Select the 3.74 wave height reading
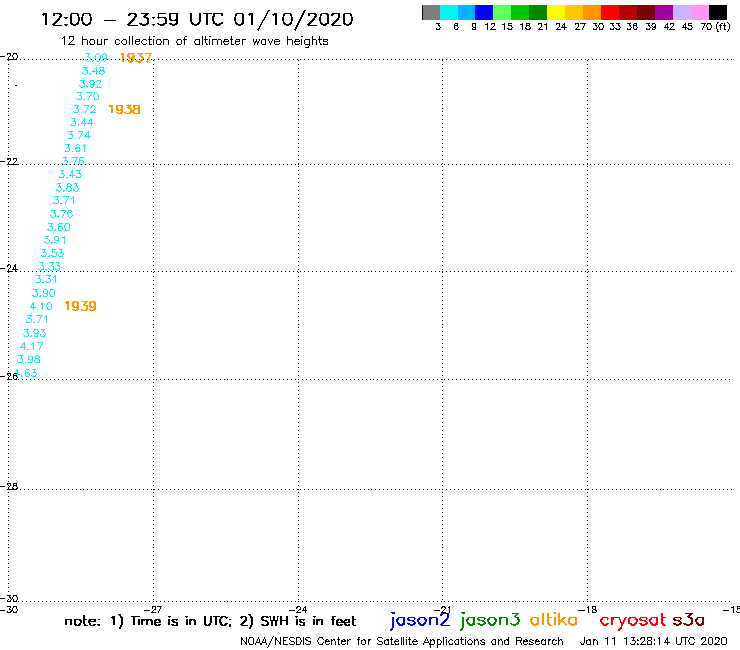Image resolution: width=740 pixels, height=650 pixels. click(79, 135)
